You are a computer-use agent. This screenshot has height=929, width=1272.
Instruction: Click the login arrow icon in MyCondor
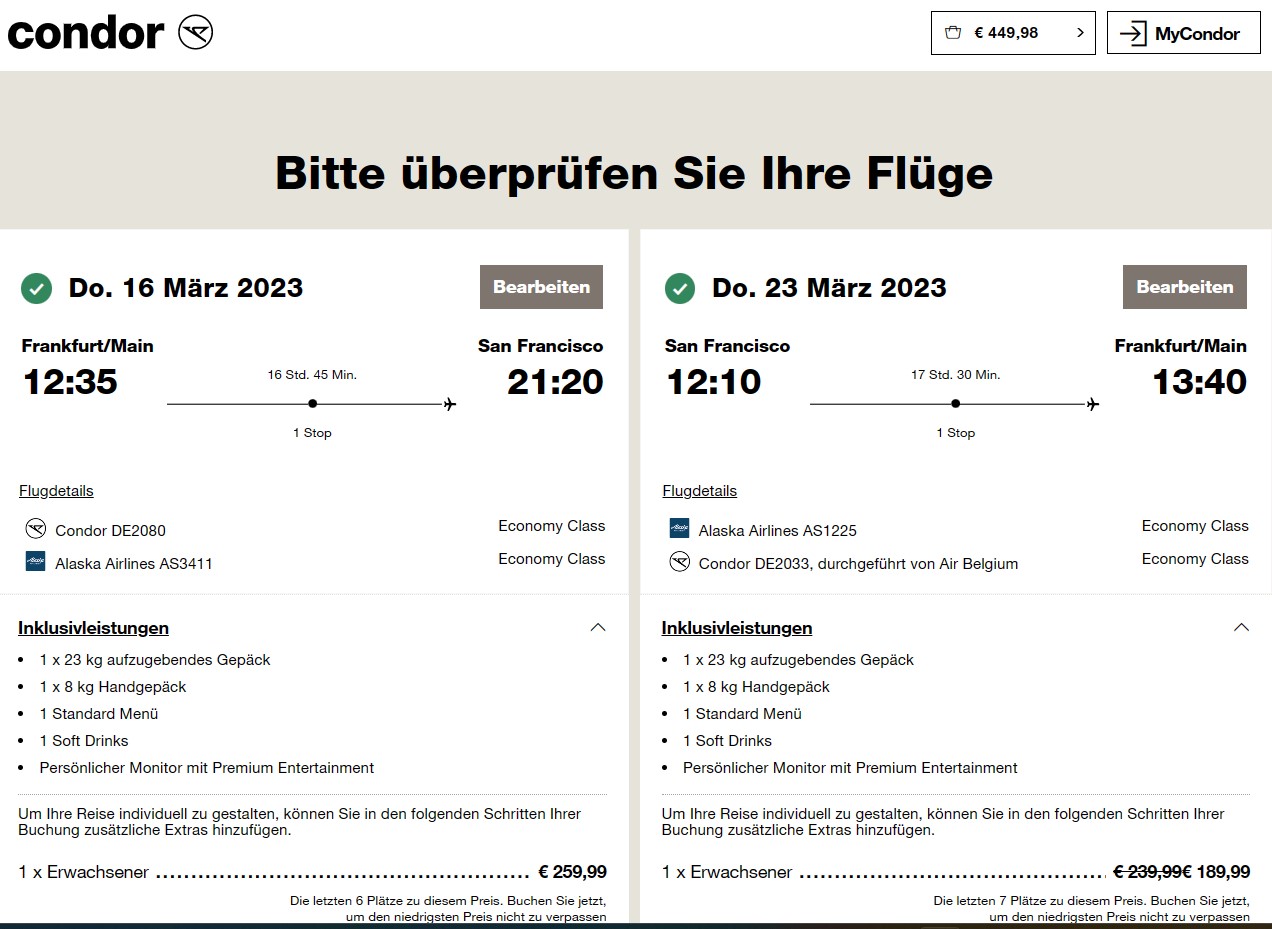pyautogui.click(x=1133, y=33)
